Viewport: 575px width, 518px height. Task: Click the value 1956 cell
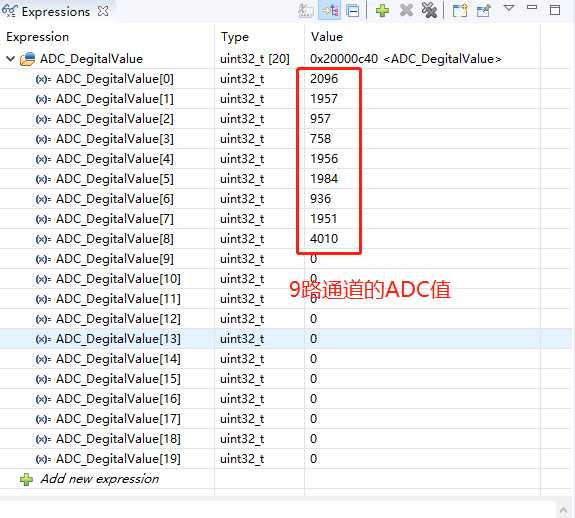point(324,158)
